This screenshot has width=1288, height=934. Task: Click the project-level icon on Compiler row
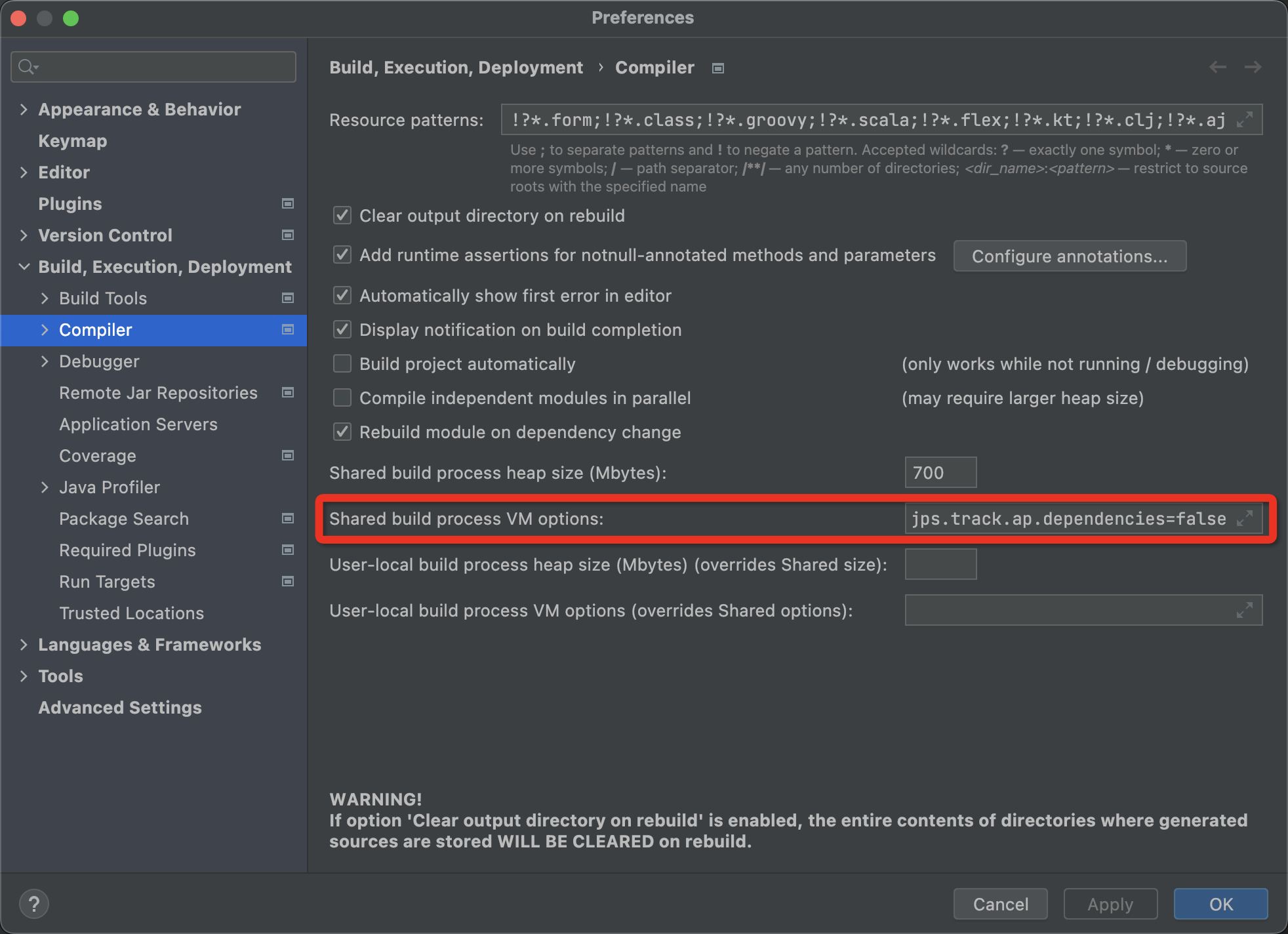(287, 329)
